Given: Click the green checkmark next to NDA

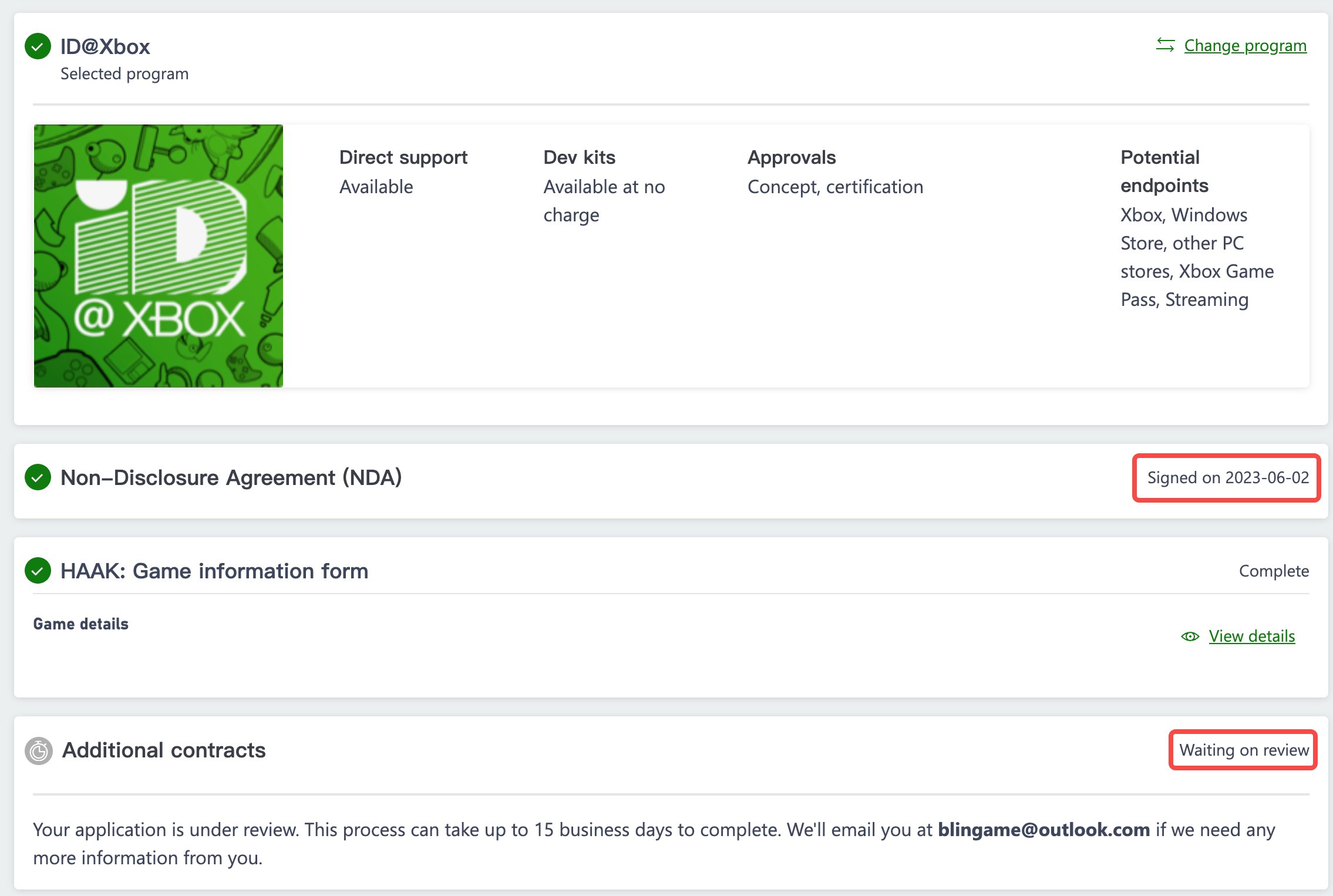Looking at the screenshot, I should coord(38,477).
